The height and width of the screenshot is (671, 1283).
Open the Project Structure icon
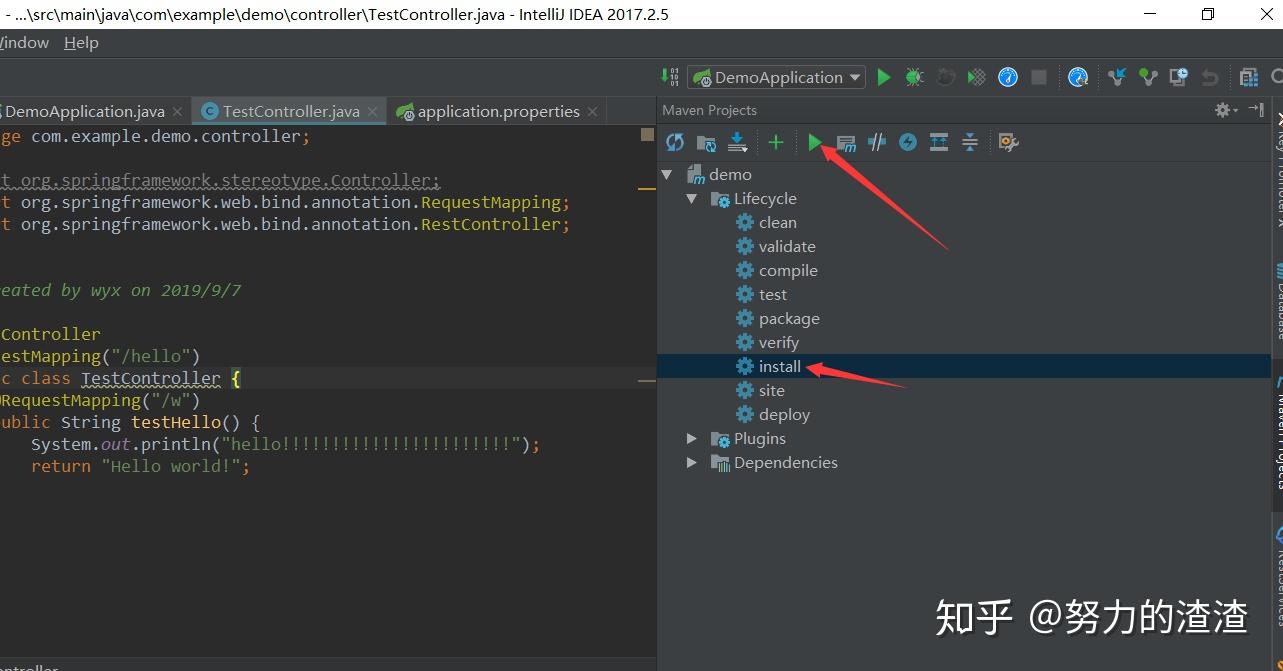click(1248, 77)
